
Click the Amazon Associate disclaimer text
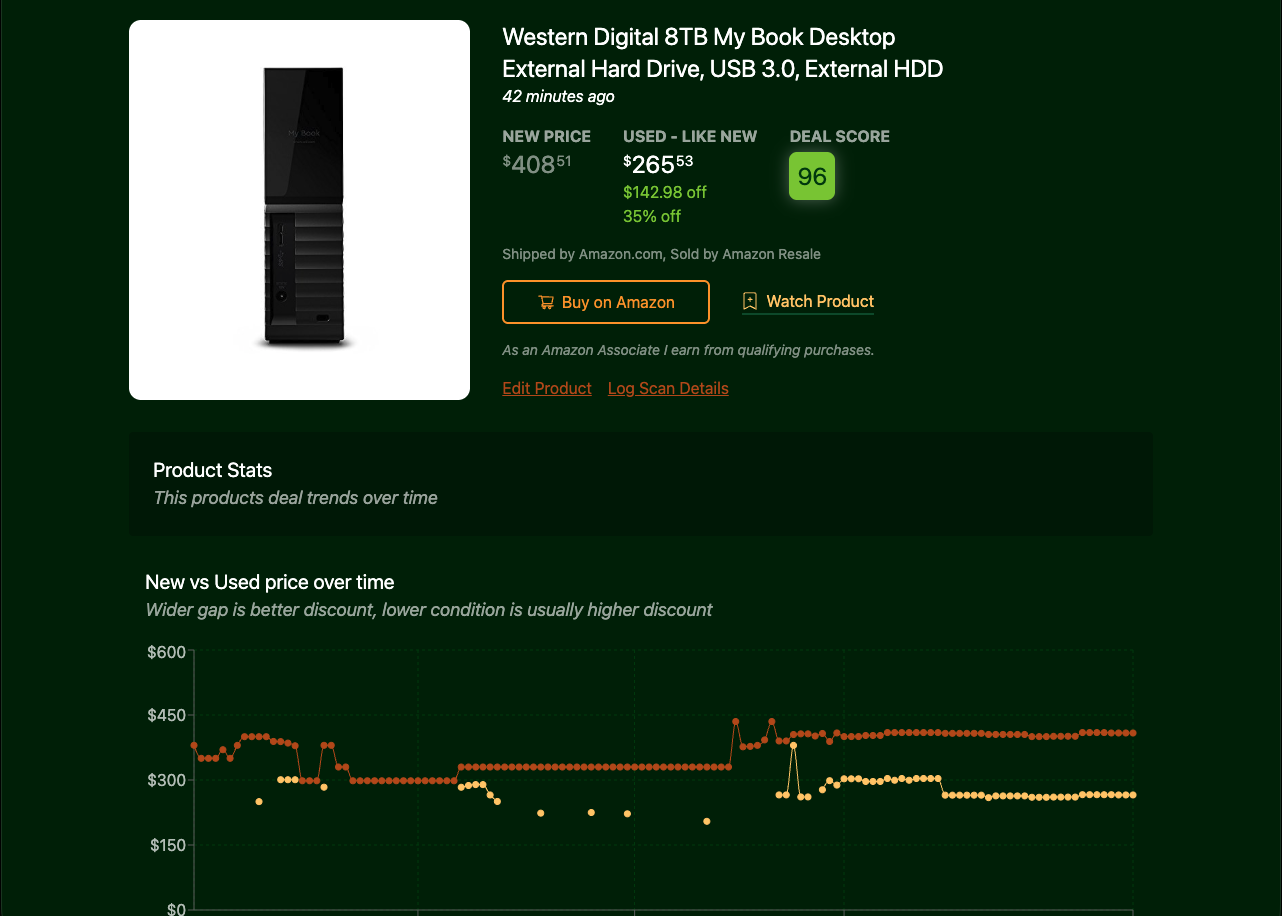point(688,350)
